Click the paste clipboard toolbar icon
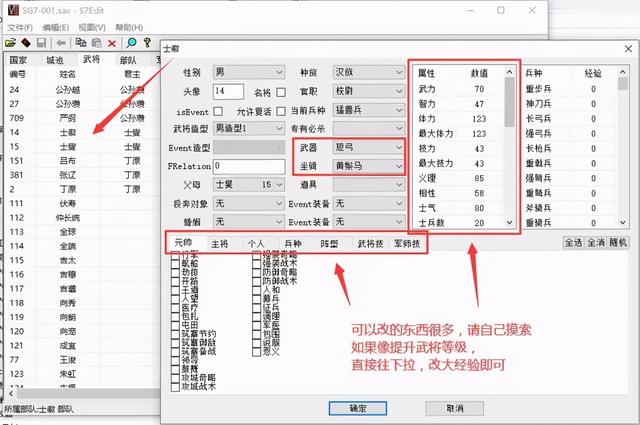Viewport: 640px width, 425px height. [x=96, y=43]
